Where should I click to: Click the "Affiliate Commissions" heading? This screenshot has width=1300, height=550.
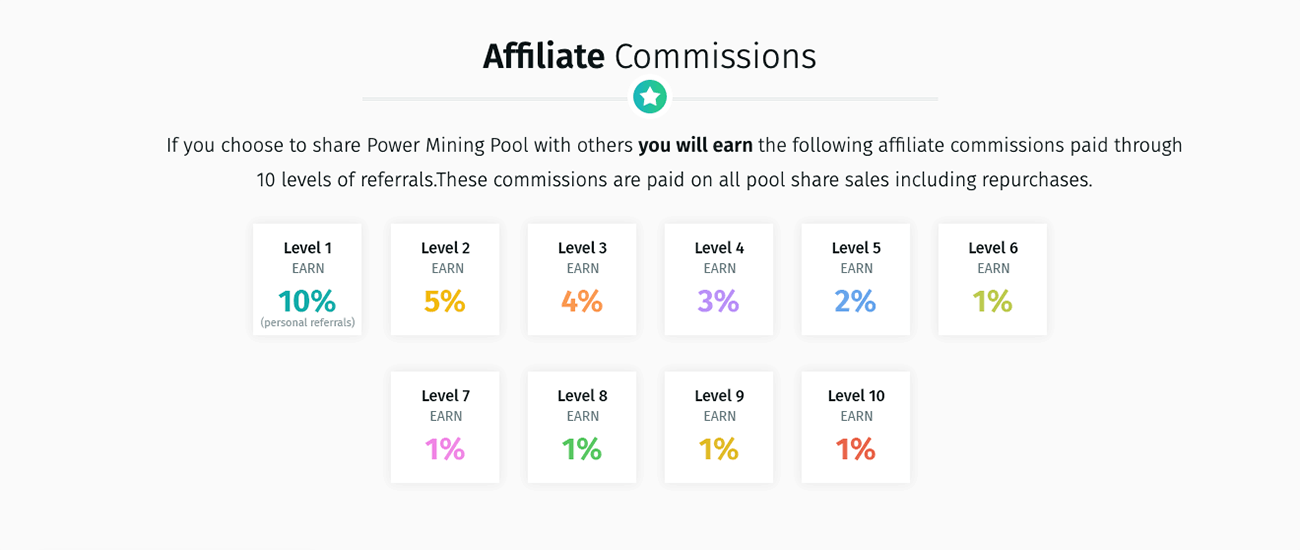coord(650,56)
